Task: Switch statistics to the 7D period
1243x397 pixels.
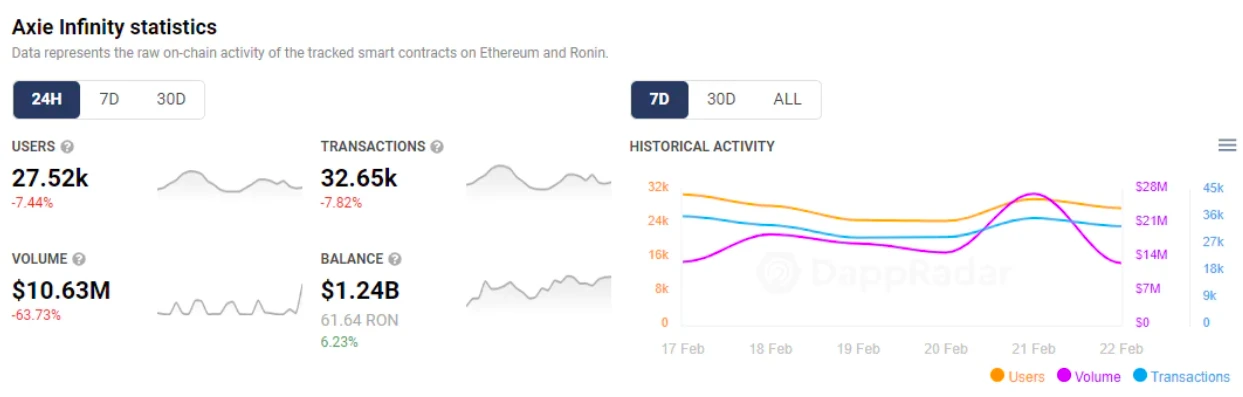Action: point(109,100)
